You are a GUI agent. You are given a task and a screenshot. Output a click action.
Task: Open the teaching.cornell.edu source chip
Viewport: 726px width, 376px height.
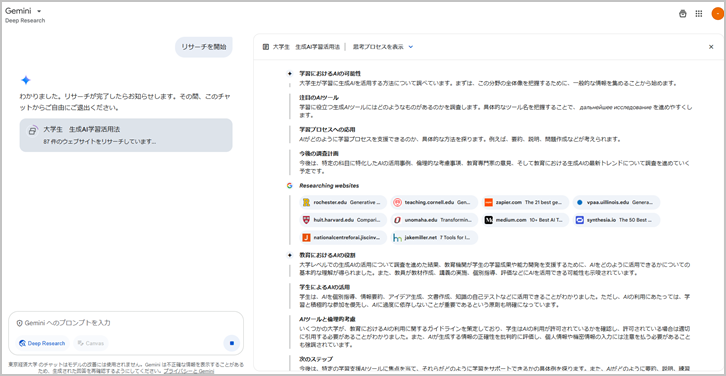click(x=434, y=202)
